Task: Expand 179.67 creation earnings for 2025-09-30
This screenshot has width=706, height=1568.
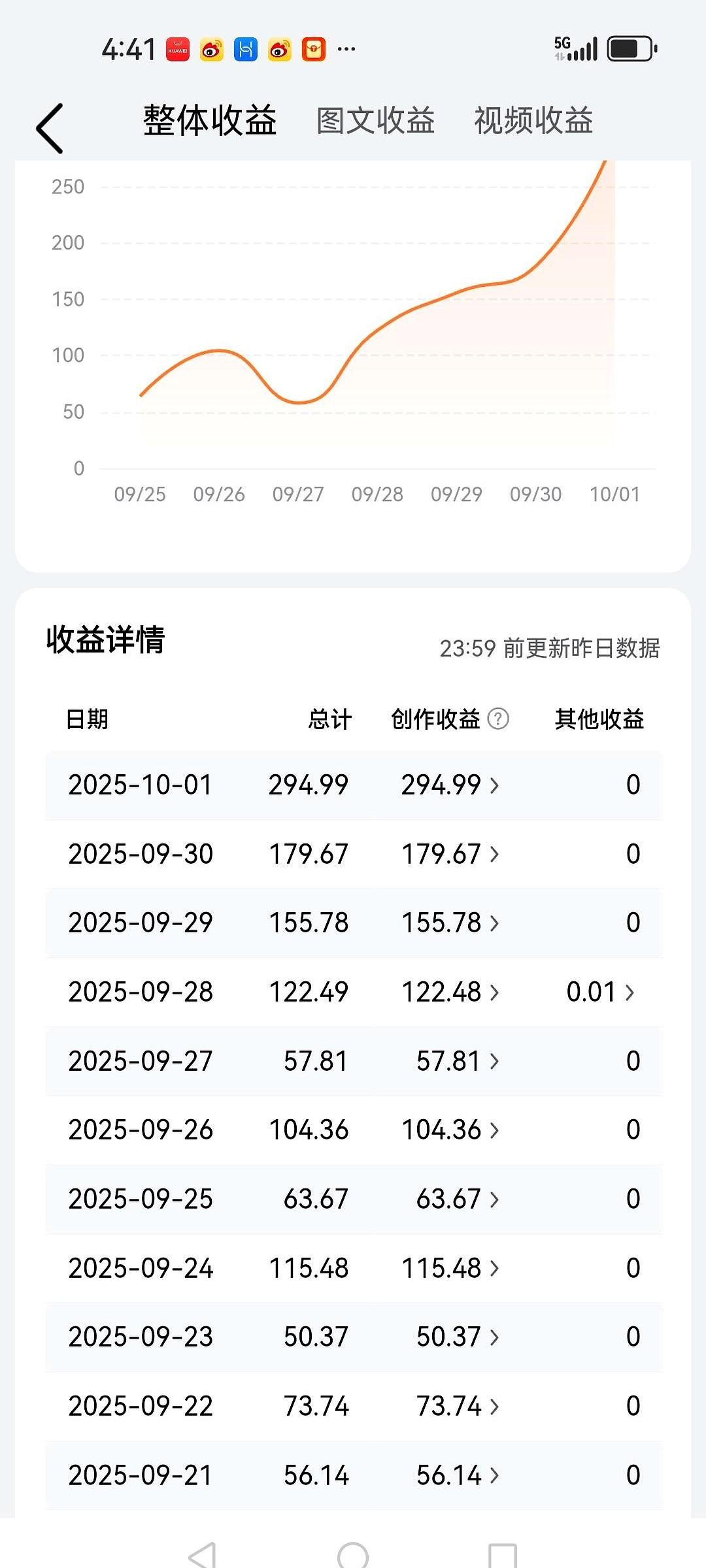Action: point(450,854)
